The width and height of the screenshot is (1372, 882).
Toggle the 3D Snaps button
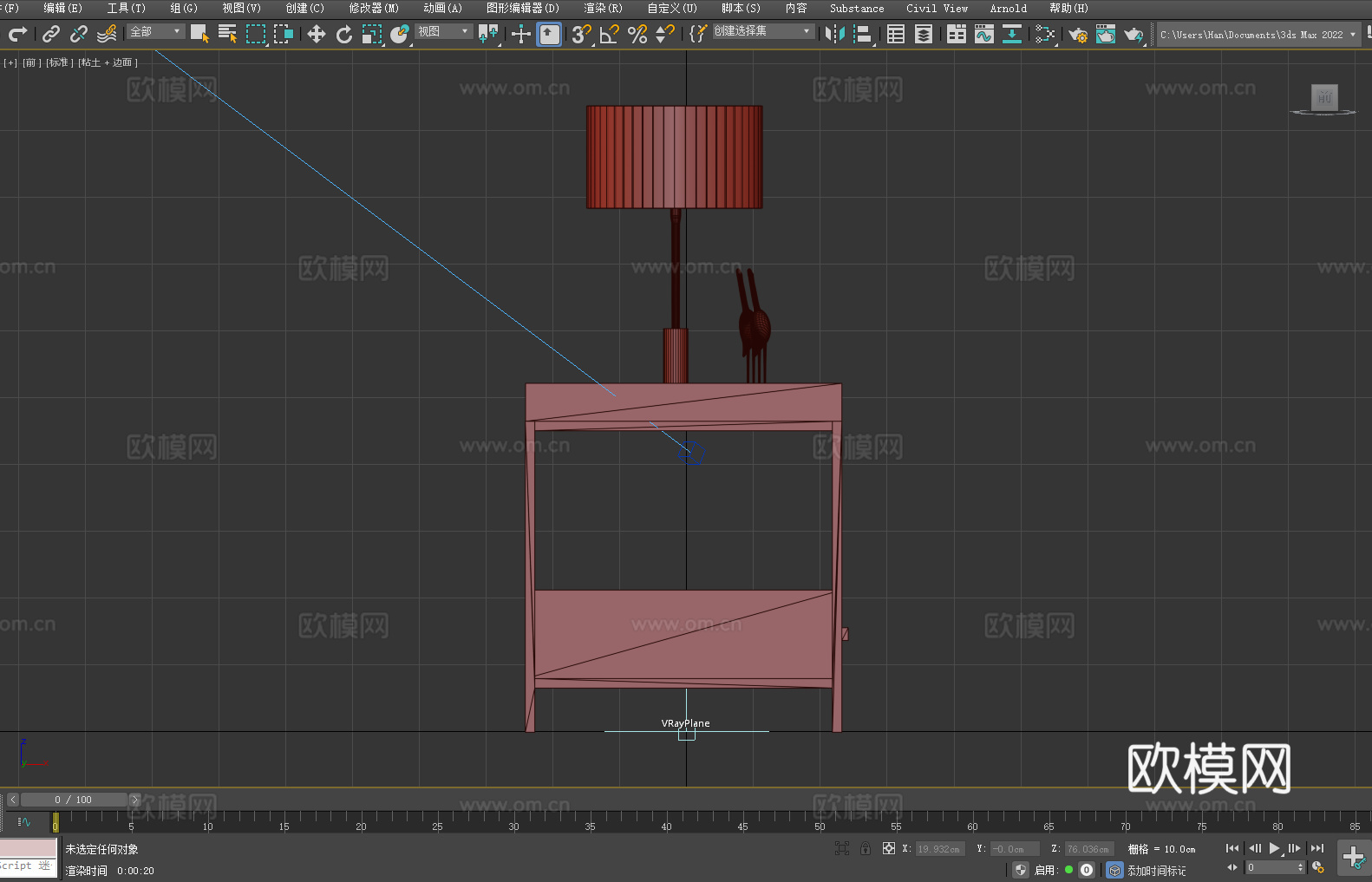coord(582,34)
